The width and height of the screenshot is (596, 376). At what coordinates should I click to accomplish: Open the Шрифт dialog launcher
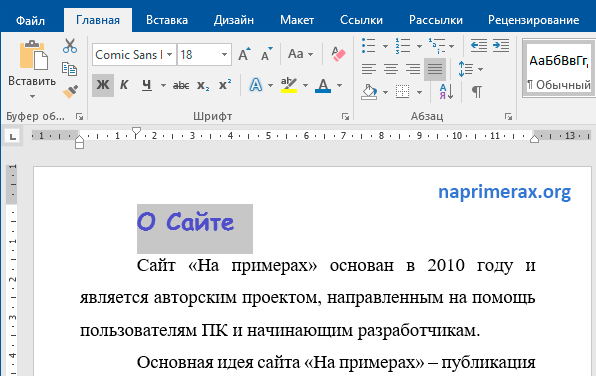(345, 117)
